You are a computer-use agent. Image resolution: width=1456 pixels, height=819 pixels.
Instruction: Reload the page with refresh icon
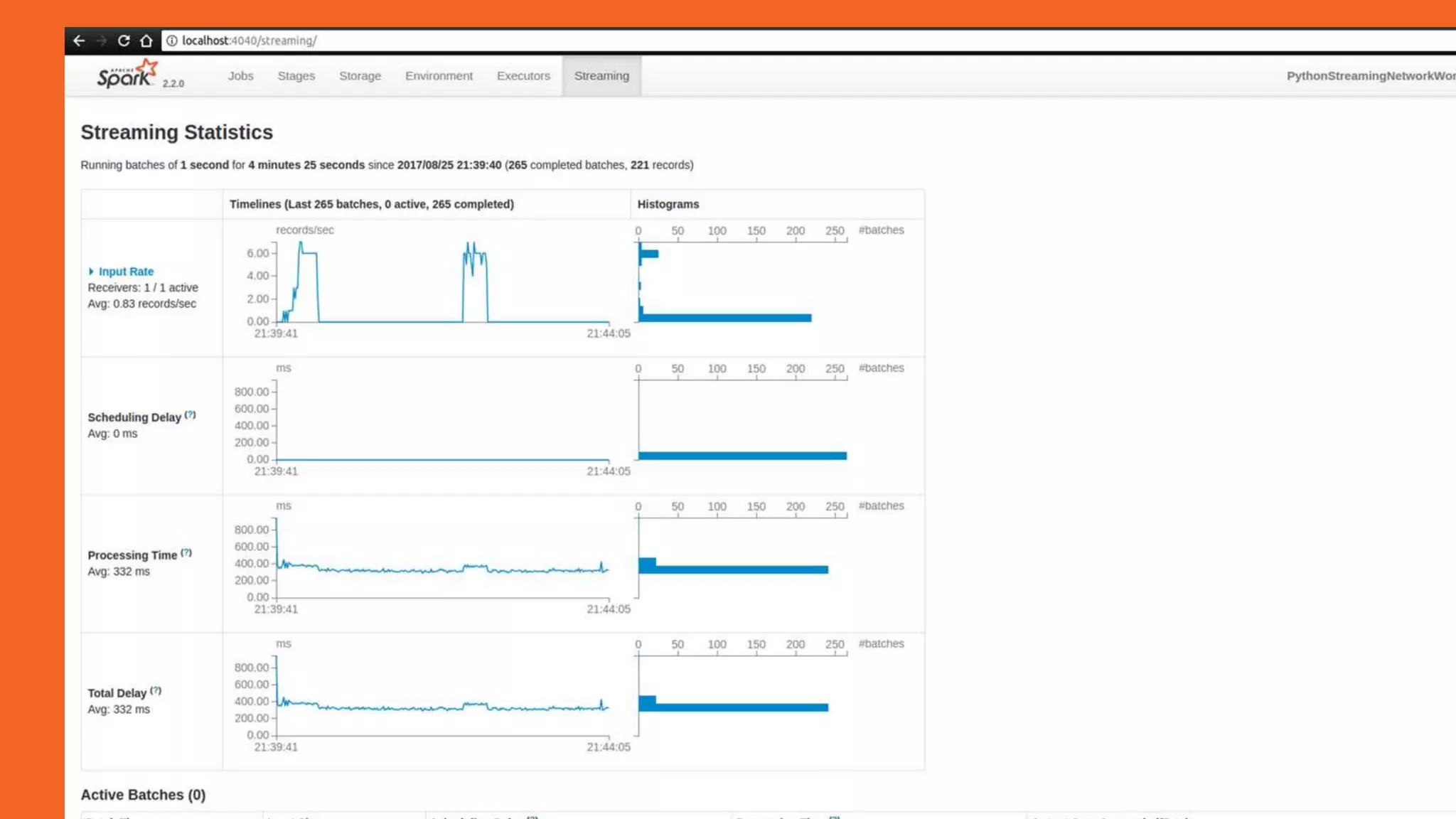[x=124, y=41]
